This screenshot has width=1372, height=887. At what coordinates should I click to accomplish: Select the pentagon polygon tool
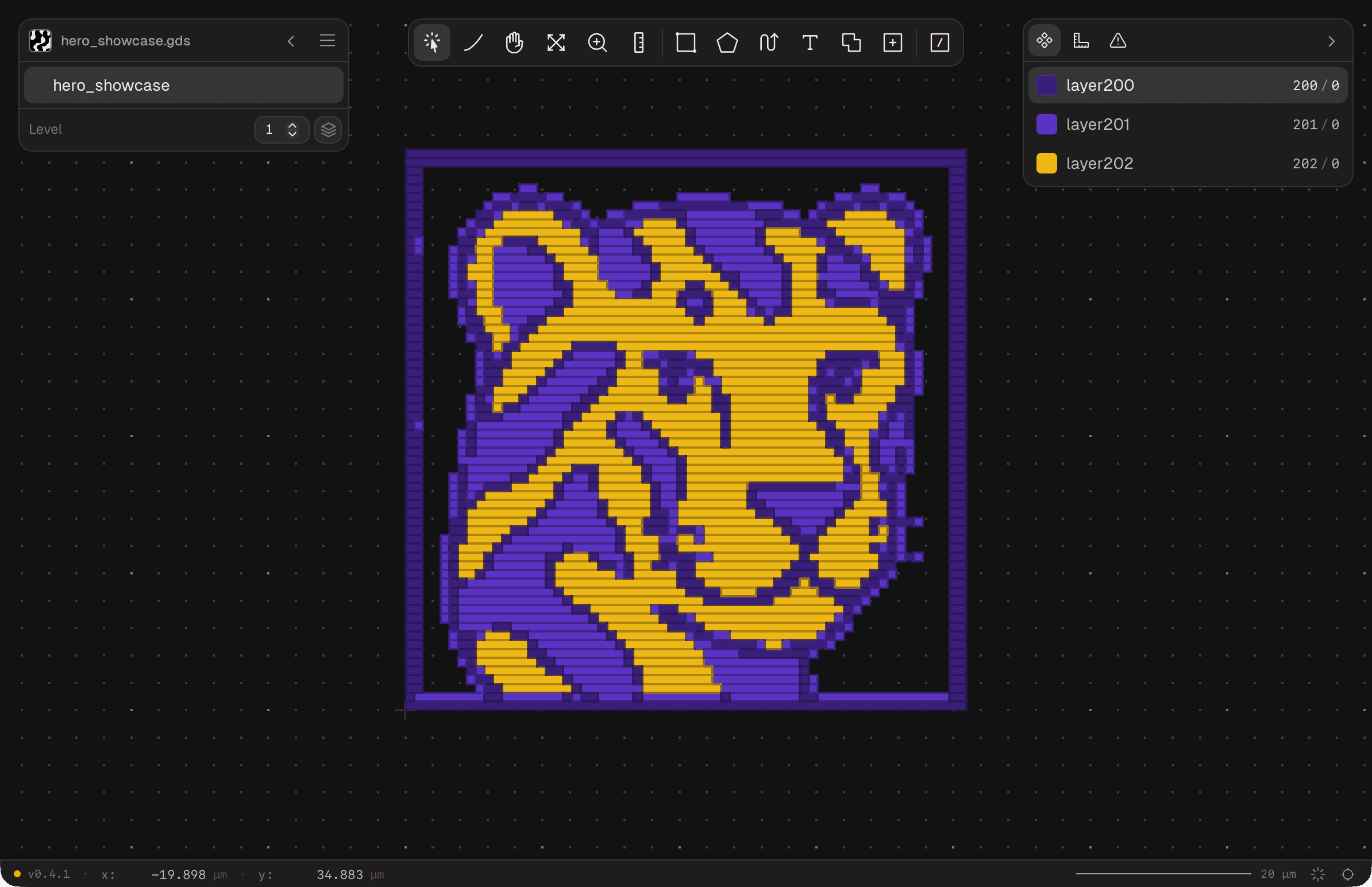[x=727, y=42]
